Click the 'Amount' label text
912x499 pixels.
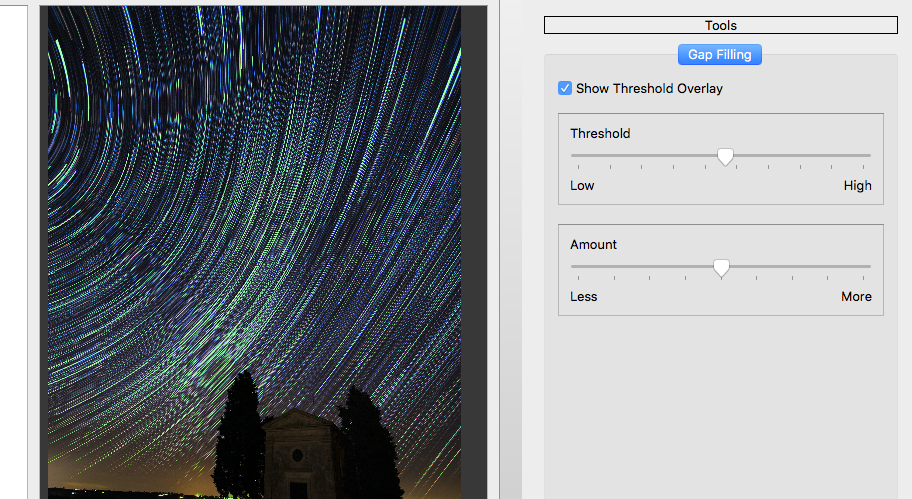(x=593, y=244)
